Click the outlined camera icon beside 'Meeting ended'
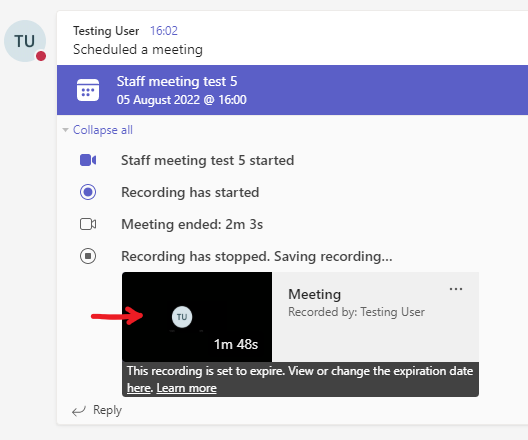528x440 pixels. 88,224
